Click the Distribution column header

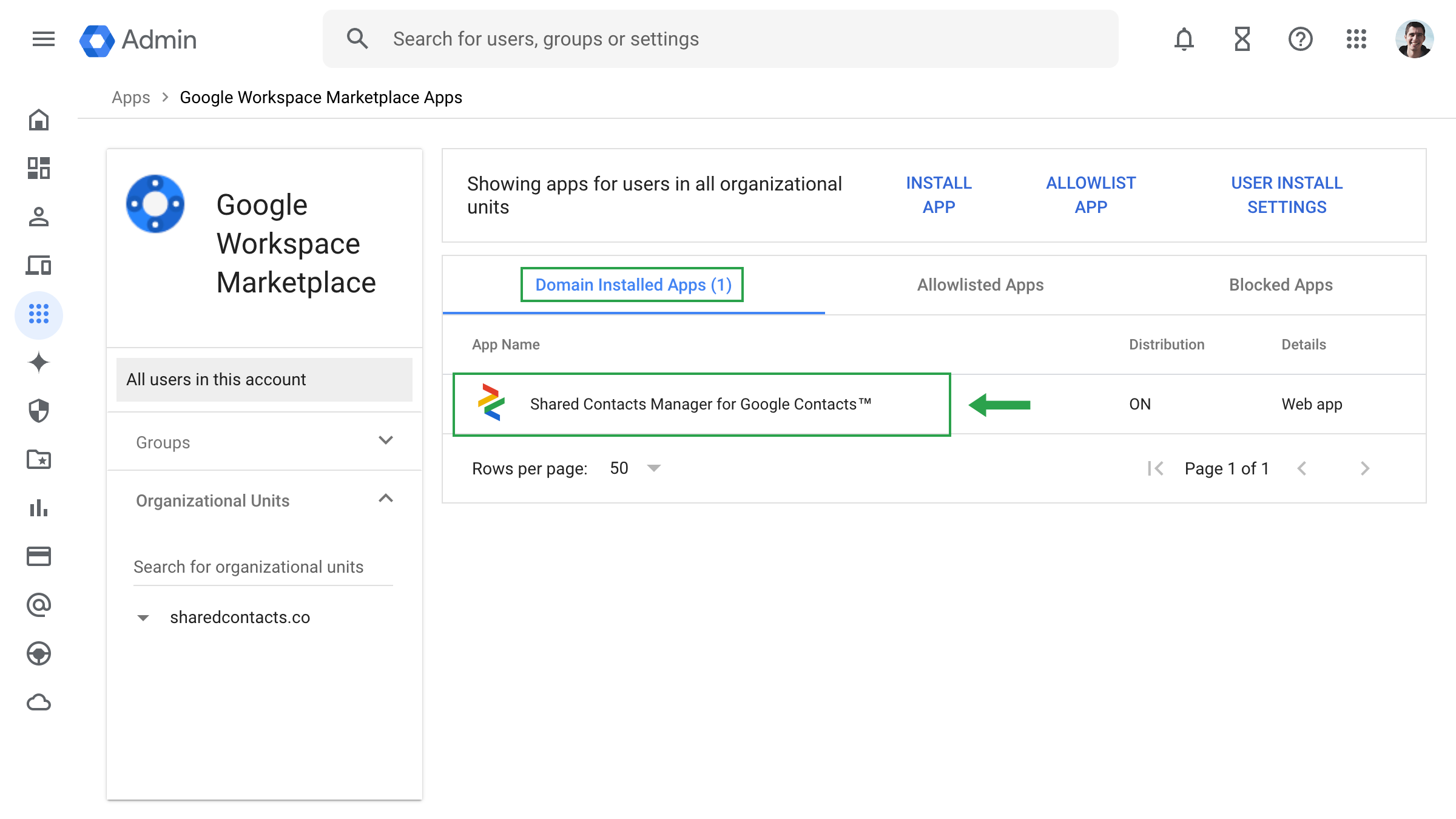(1167, 345)
